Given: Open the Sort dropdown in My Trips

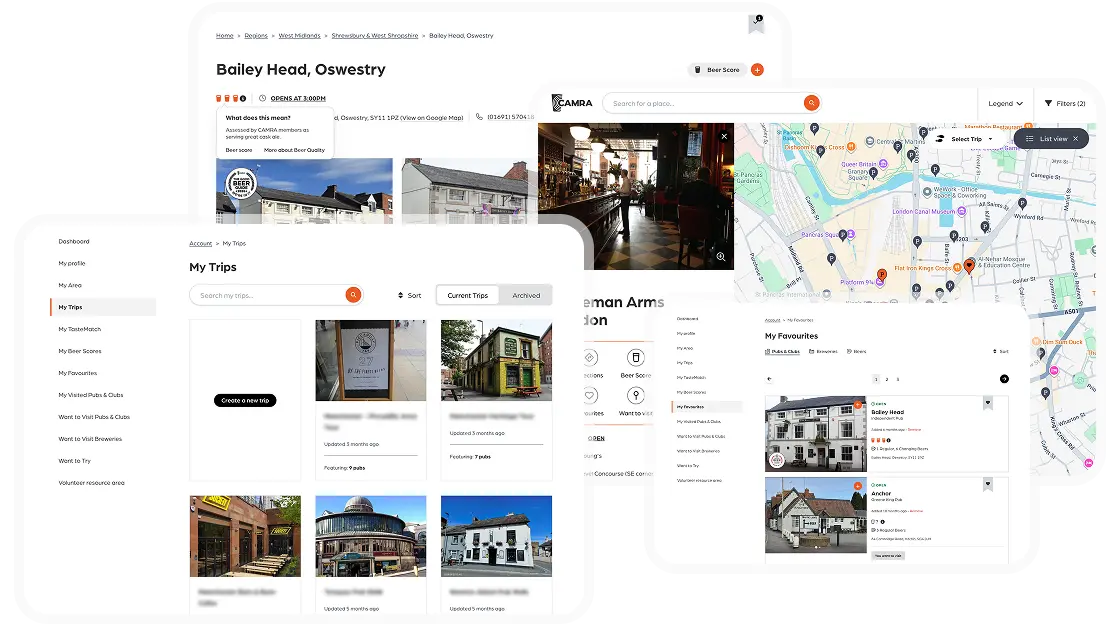Looking at the screenshot, I should coord(409,295).
